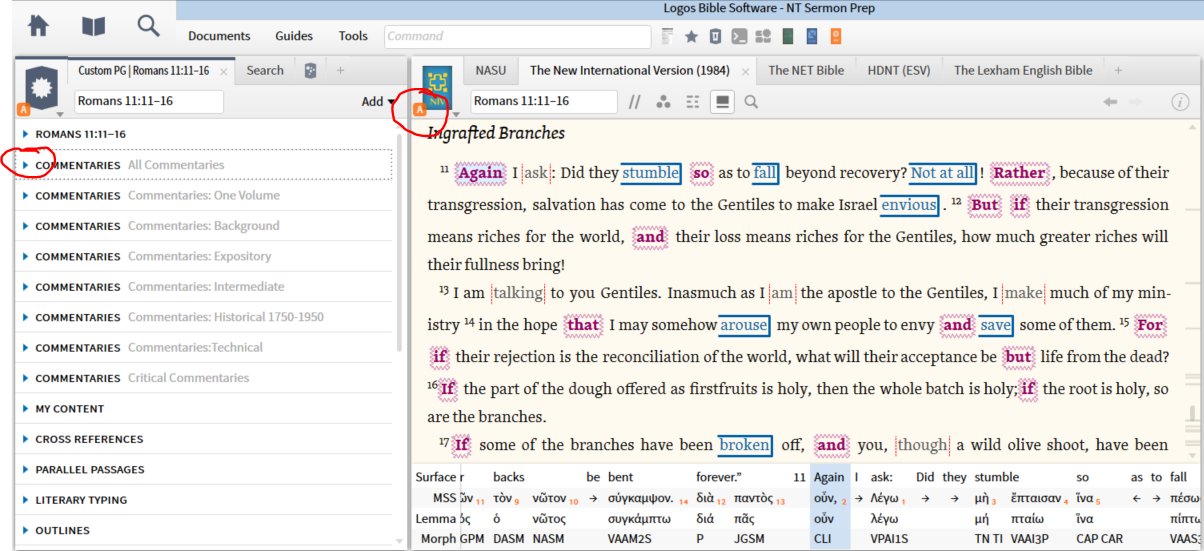Open resource information 'i' icon
Screen dimensions: 1204x551
click(x=1180, y=102)
